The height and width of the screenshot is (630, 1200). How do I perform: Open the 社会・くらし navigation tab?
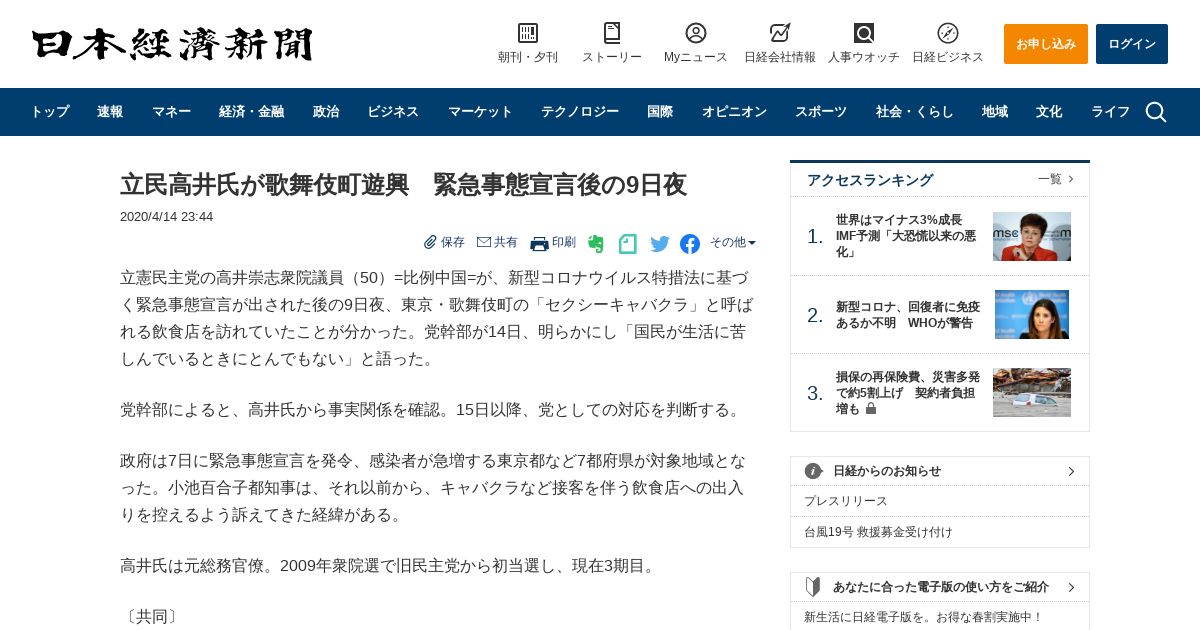tap(915, 112)
